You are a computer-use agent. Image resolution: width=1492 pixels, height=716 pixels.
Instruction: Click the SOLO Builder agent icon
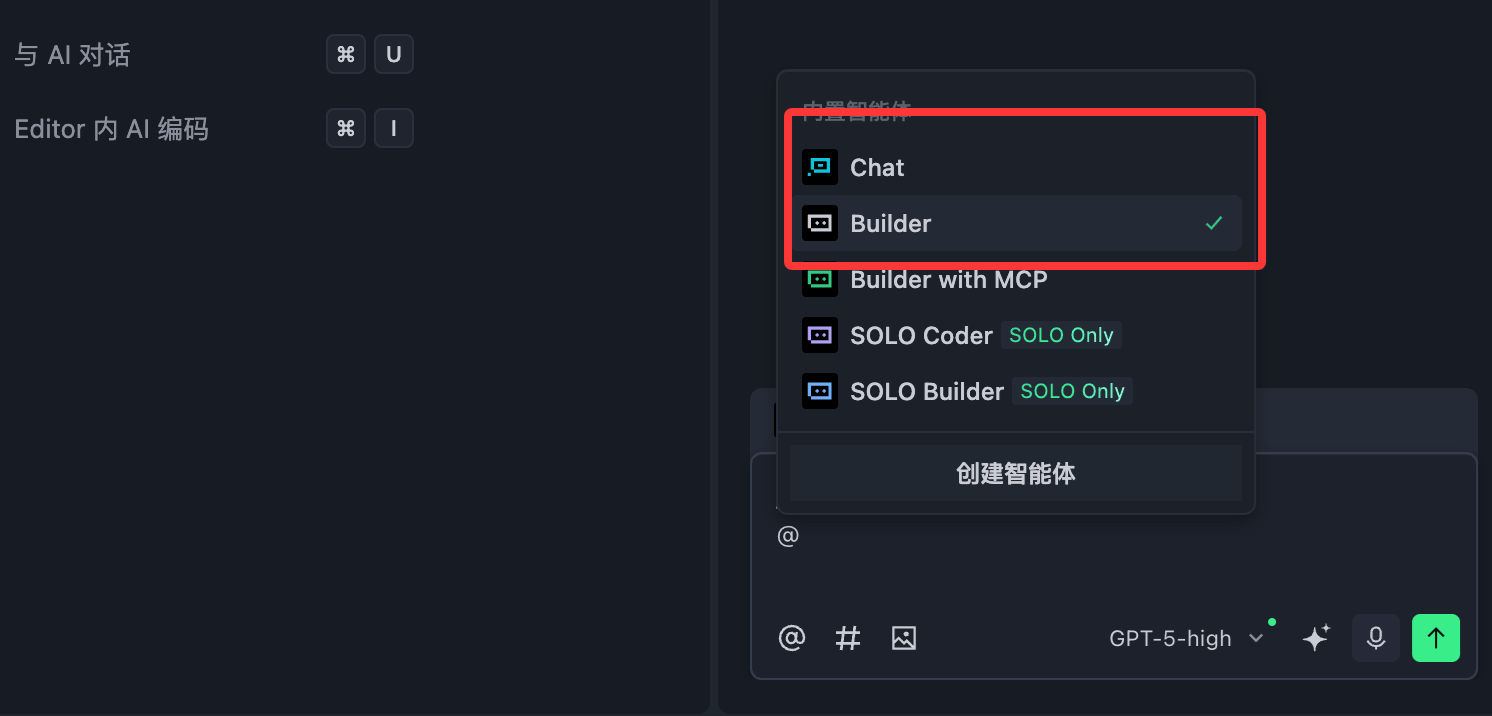click(820, 391)
